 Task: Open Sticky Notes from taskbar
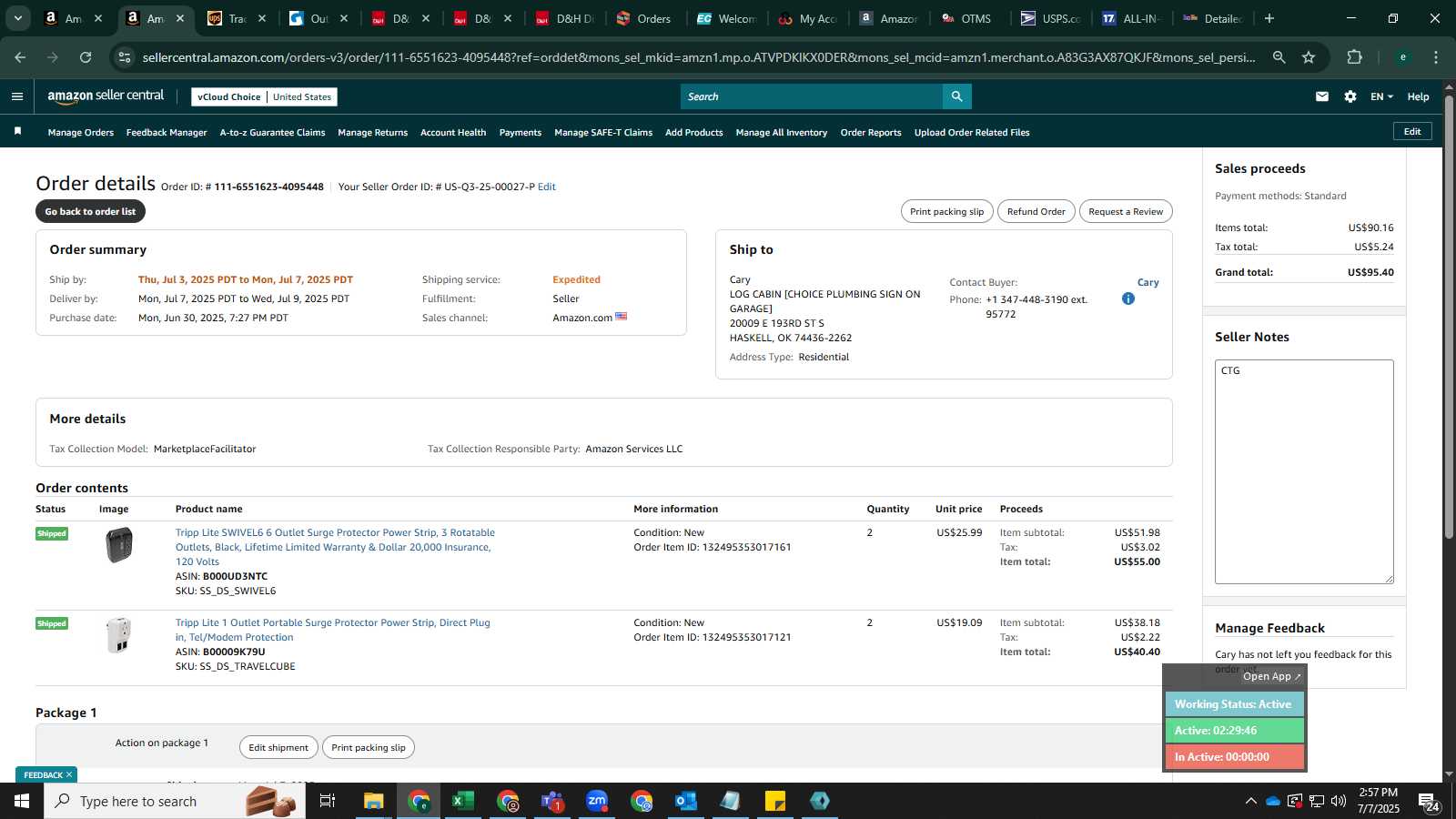[x=775, y=801]
